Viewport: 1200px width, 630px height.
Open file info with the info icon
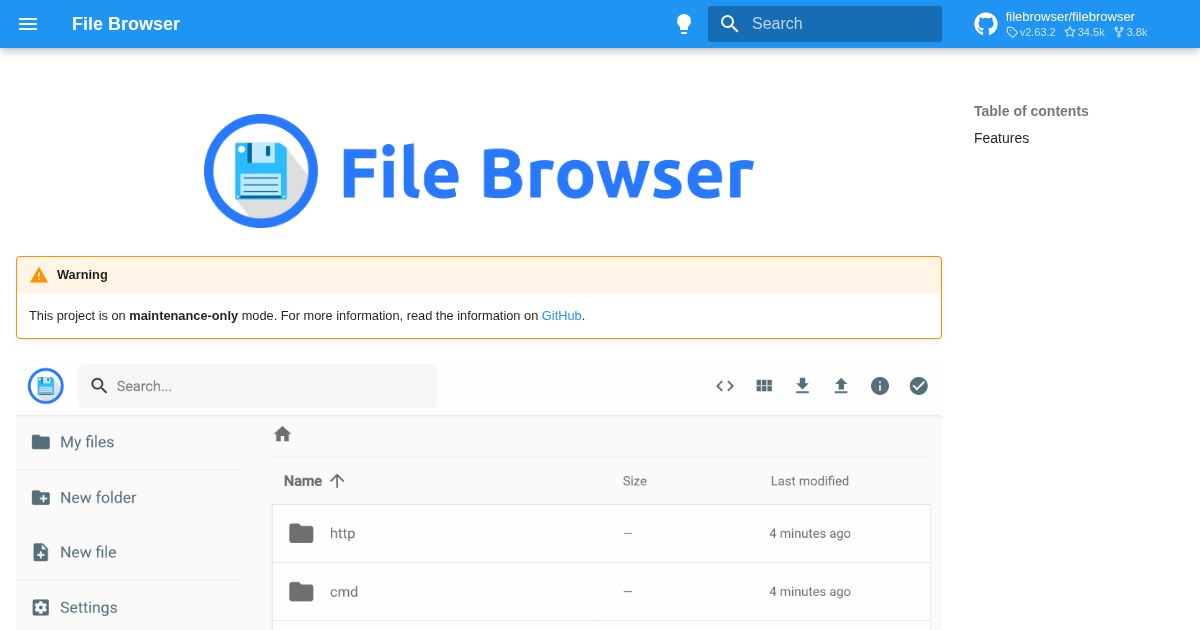click(880, 386)
